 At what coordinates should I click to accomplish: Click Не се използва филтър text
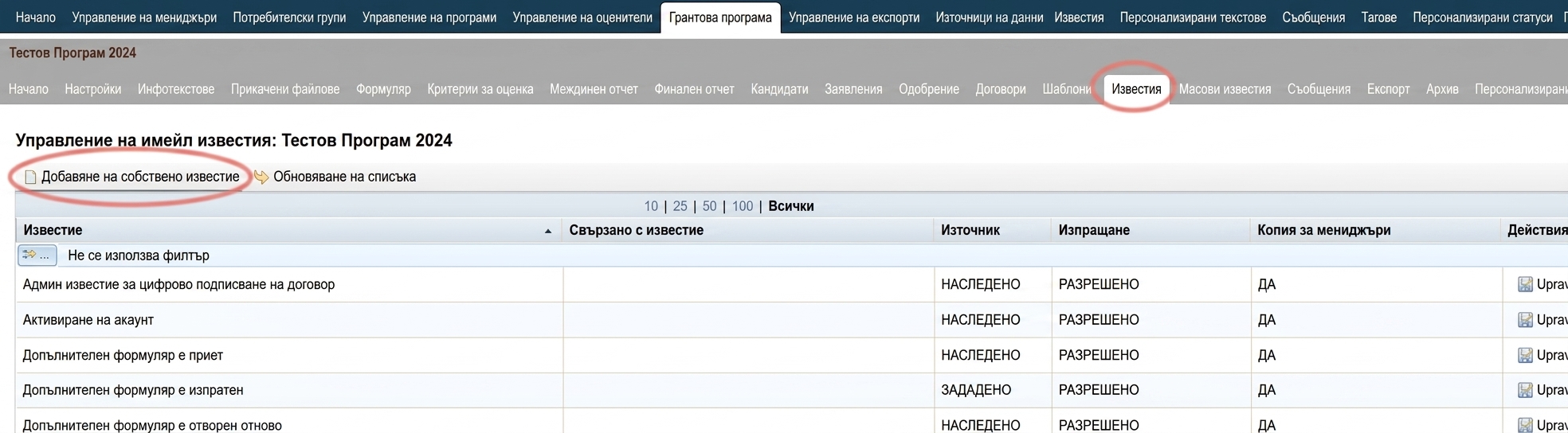pyautogui.click(x=139, y=256)
